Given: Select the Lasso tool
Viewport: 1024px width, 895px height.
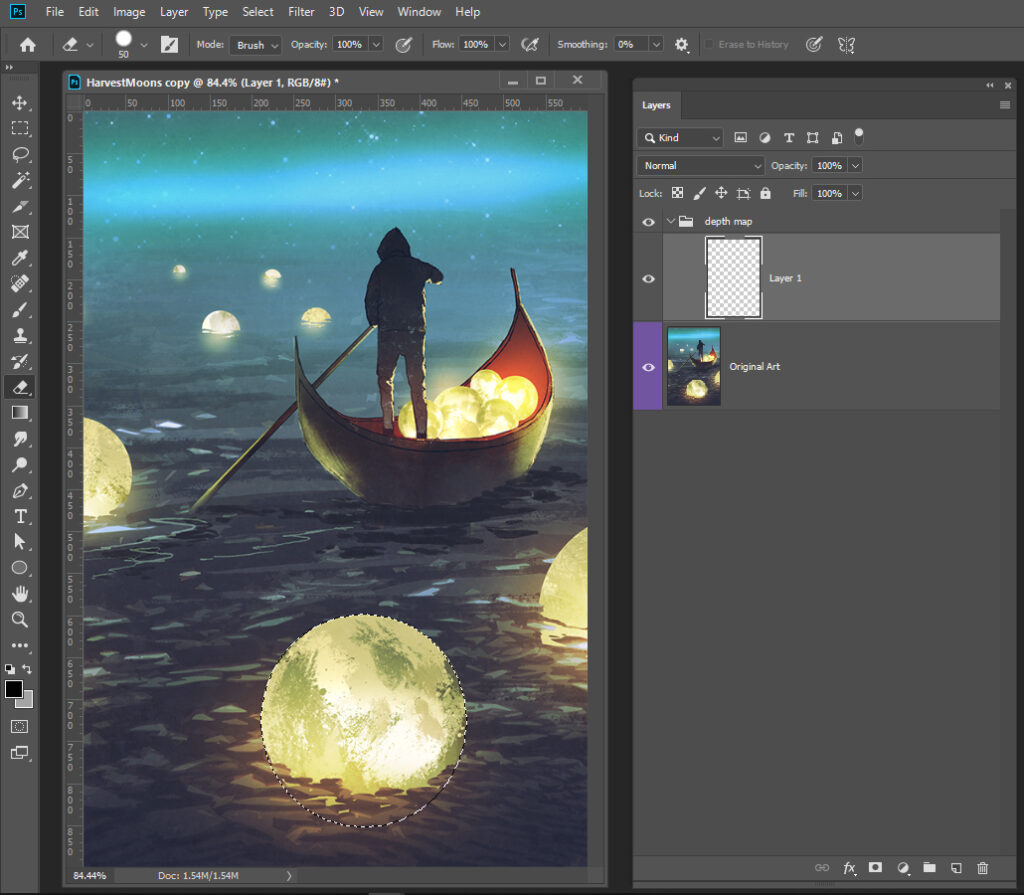Looking at the screenshot, I should (x=19, y=155).
